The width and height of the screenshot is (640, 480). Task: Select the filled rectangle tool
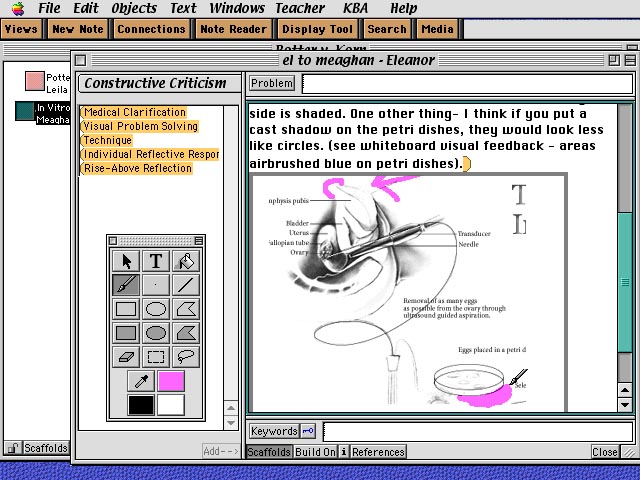pos(126,333)
